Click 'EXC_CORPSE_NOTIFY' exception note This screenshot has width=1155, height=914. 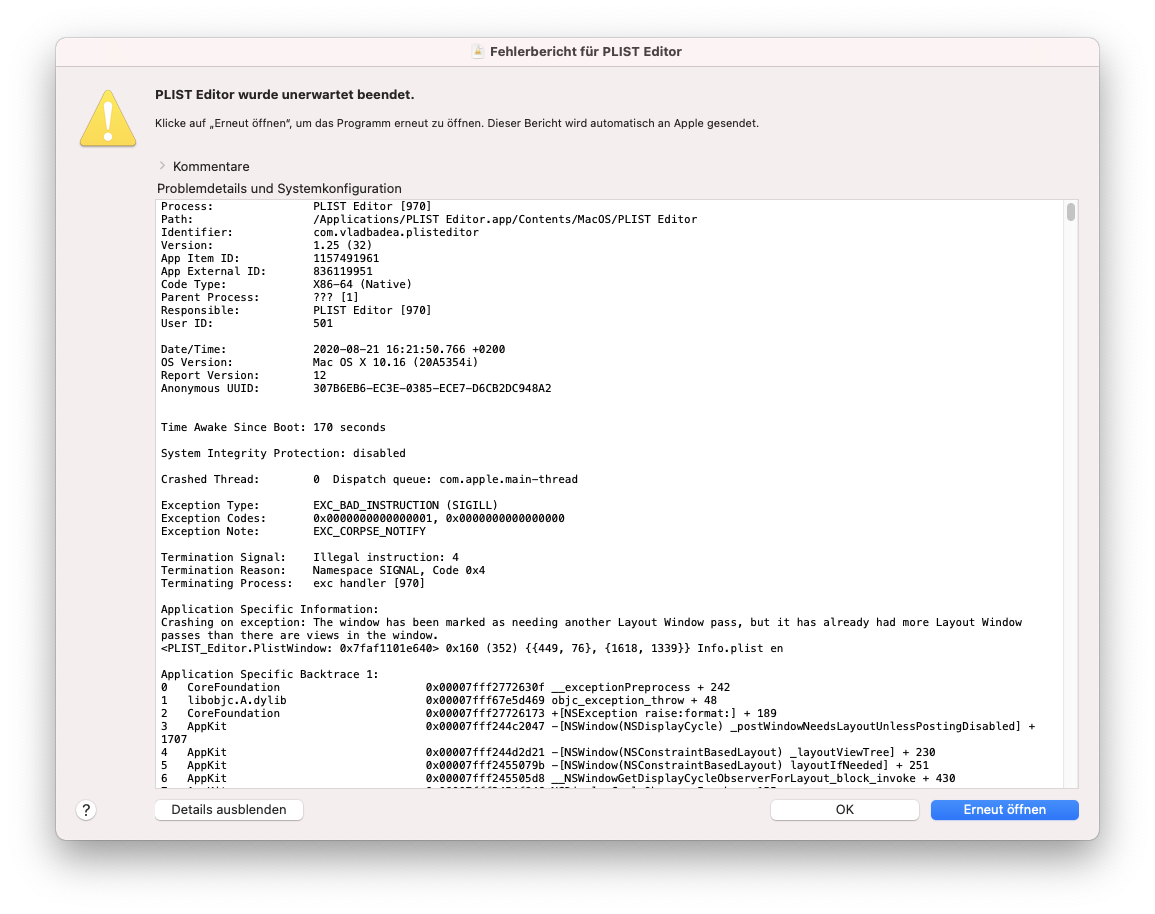(x=369, y=531)
